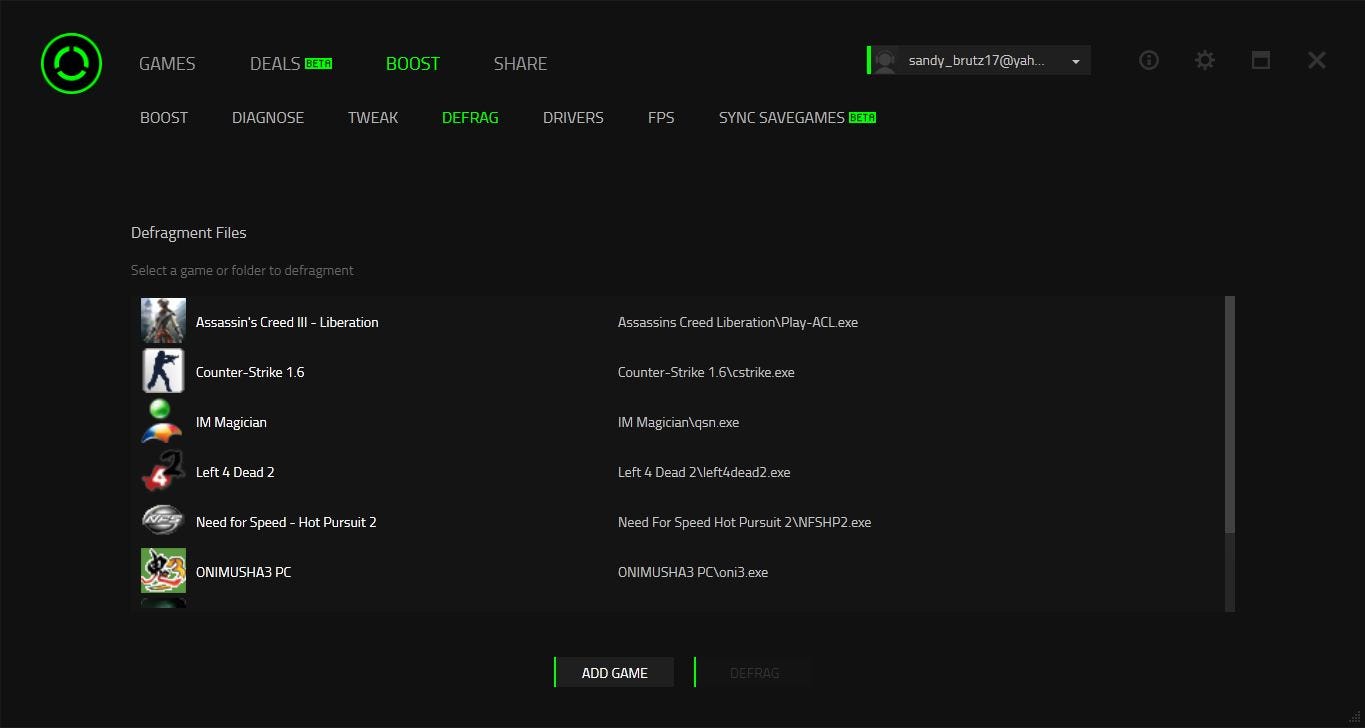Switch to the main BOOST tab
1365x728 pixels.
click(x=413, y=63)
